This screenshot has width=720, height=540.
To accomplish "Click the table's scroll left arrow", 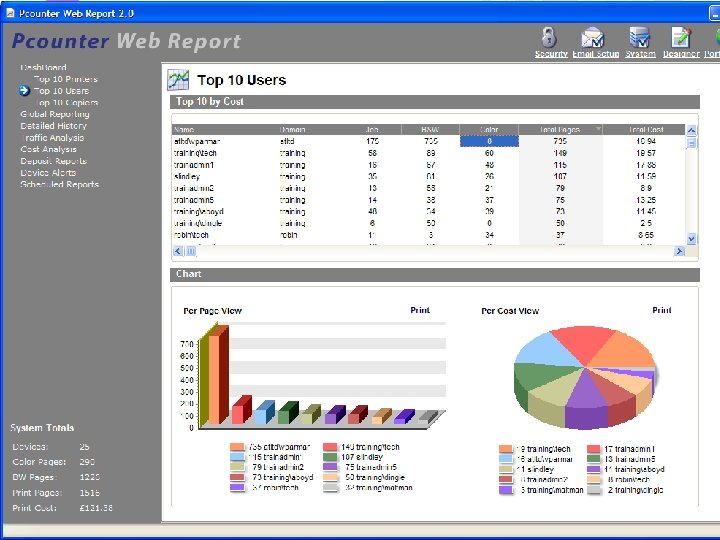I will click(178, 251).
